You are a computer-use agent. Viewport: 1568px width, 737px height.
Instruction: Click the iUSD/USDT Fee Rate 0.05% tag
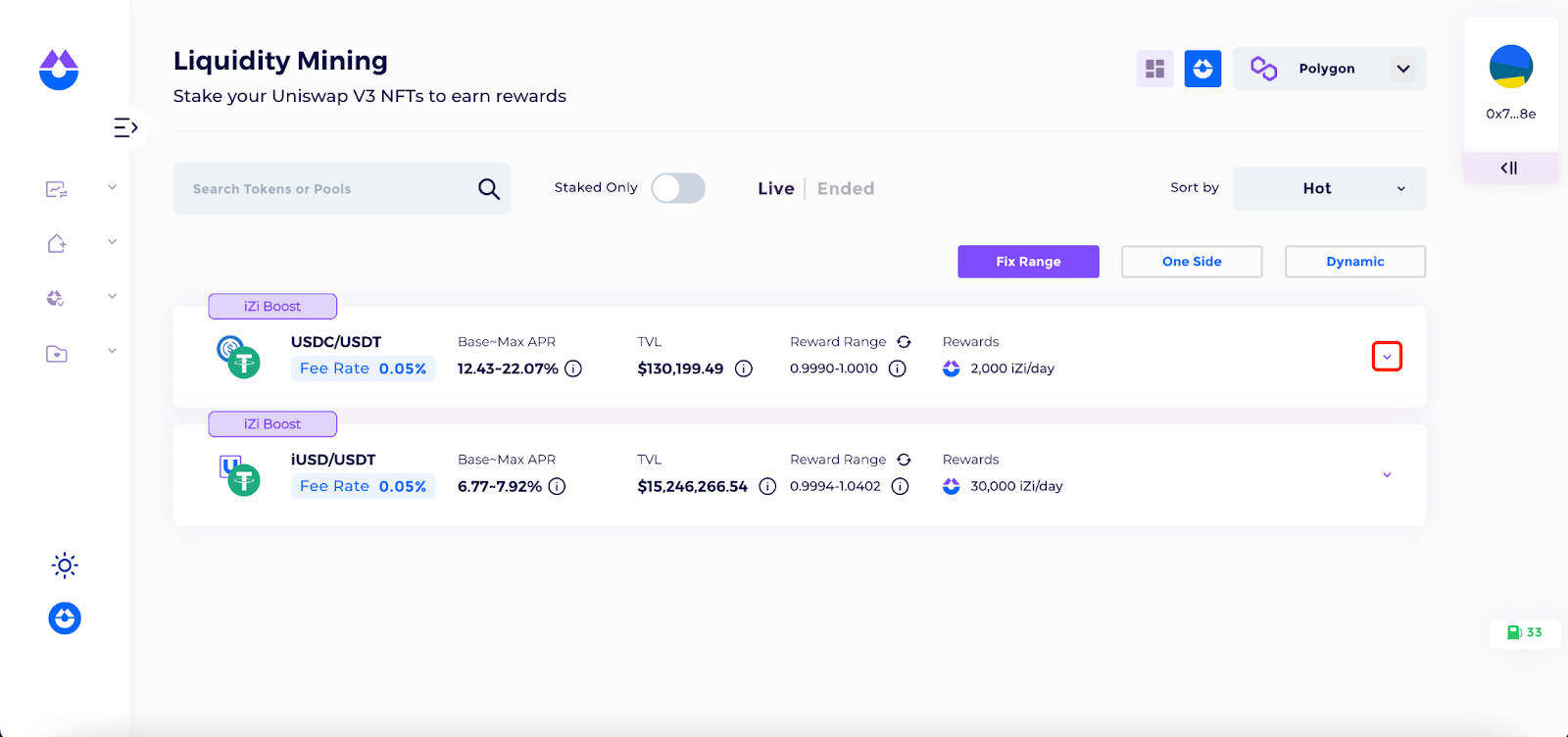tap(363, 486)
